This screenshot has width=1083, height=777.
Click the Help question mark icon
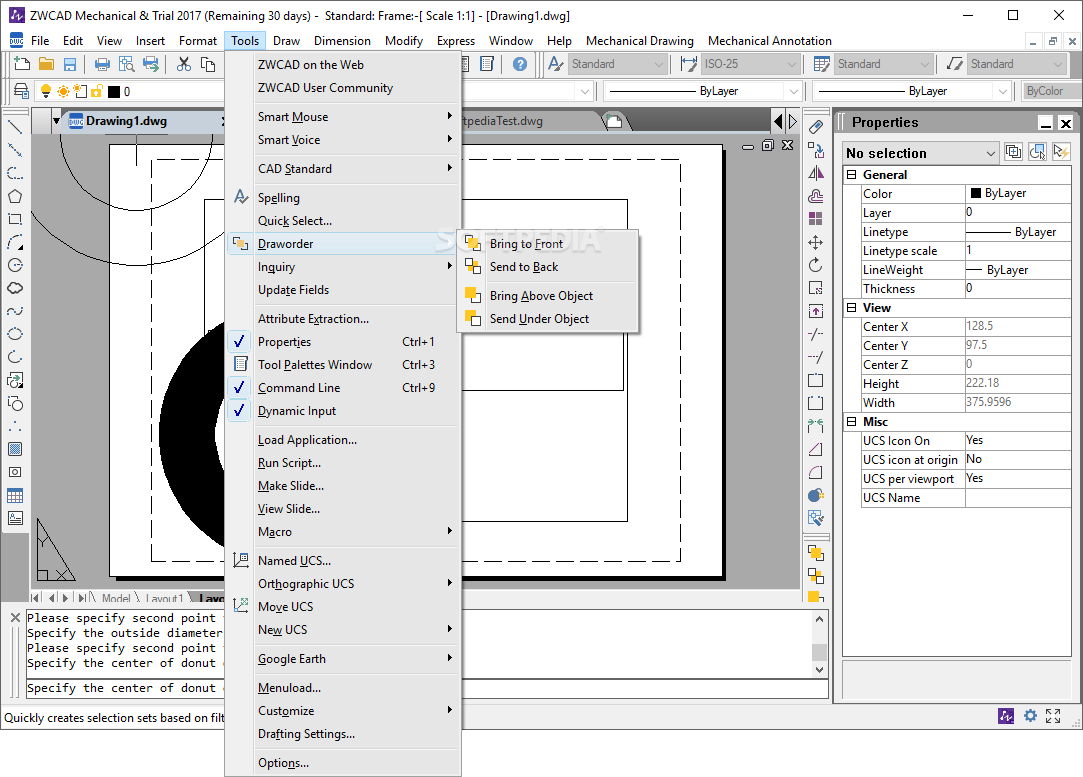coord(520,64)
